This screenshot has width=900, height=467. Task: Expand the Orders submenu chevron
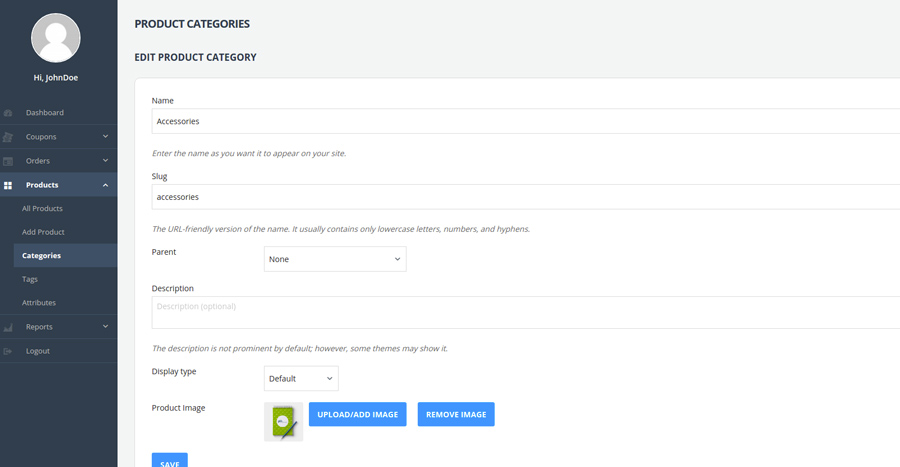(105, 161)
